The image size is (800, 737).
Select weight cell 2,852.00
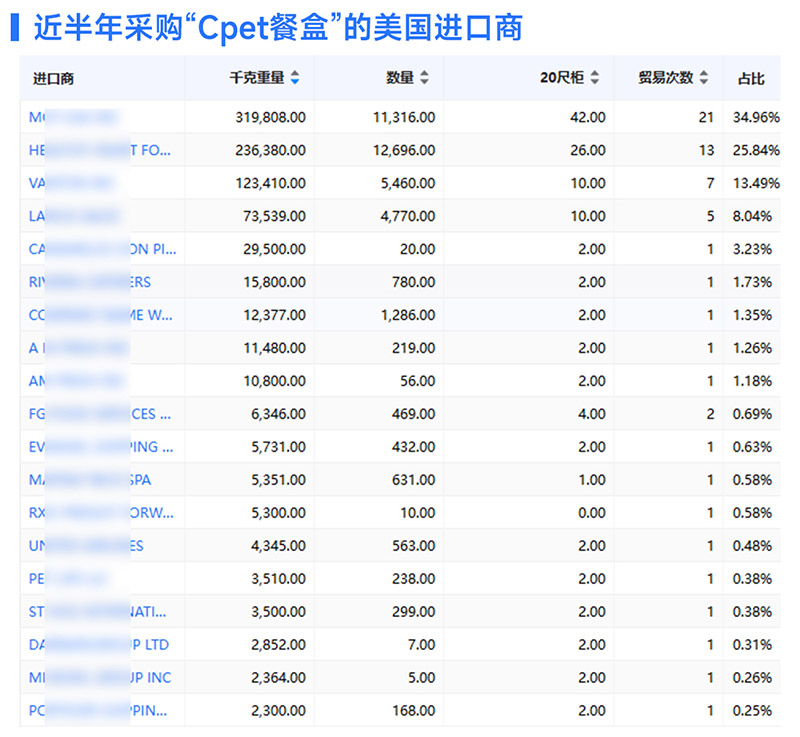click(279, 645)
